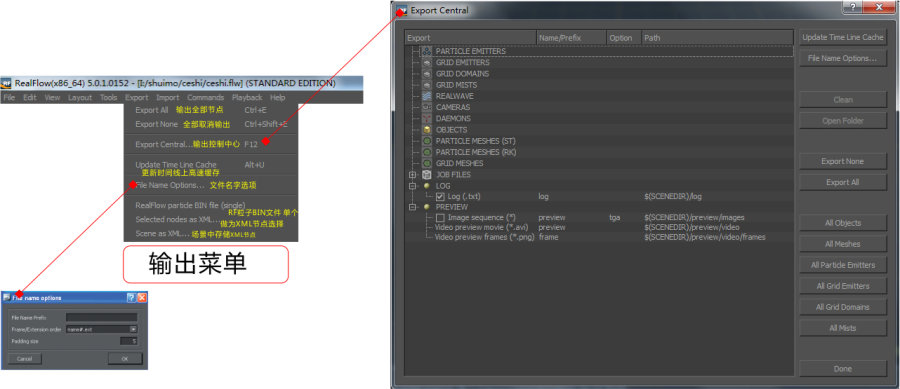Click the Particle Emitters node icon

pyautogui.click(x=426, y=51)
